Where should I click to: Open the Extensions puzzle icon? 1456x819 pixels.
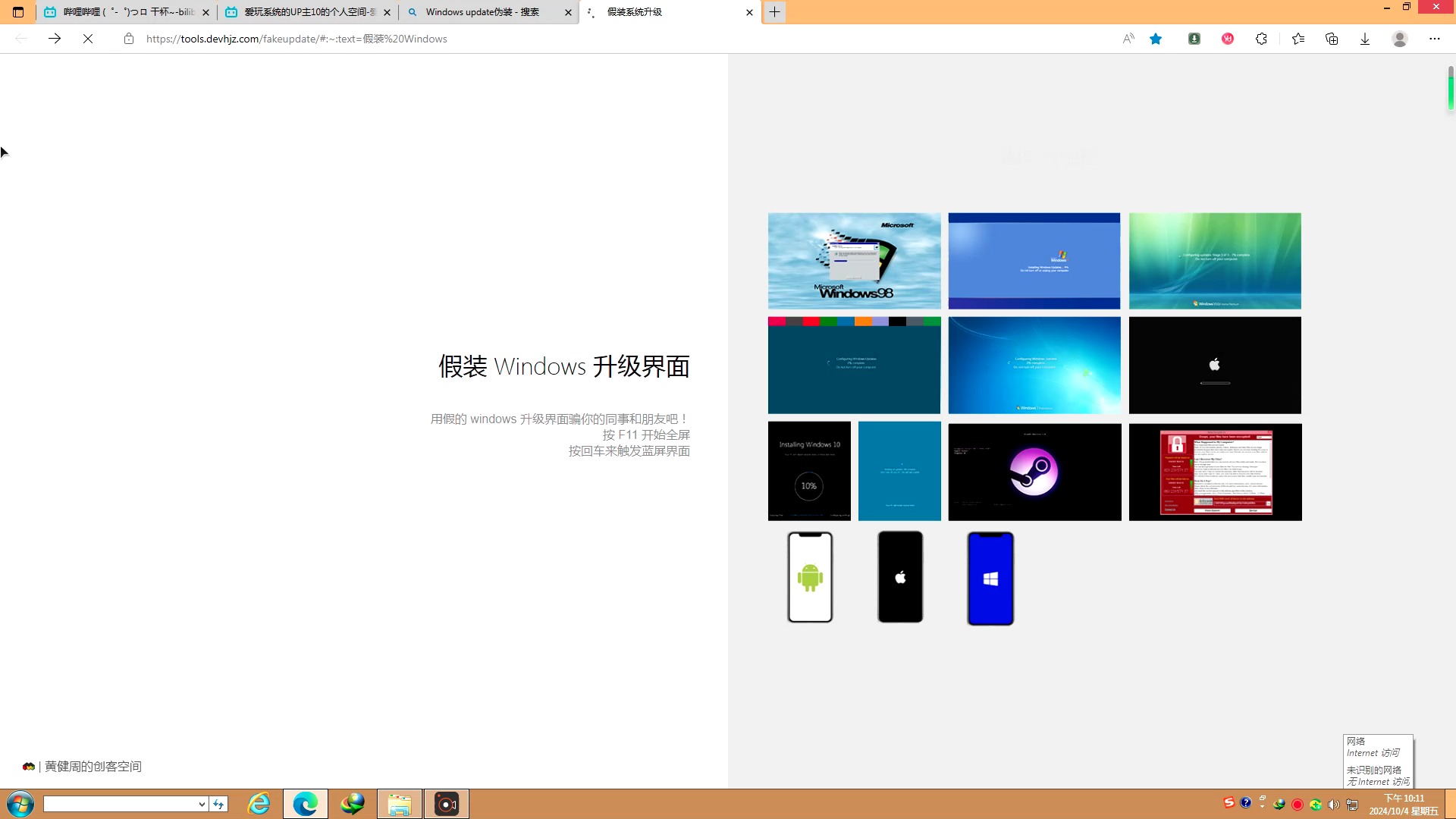point(1261,39)
